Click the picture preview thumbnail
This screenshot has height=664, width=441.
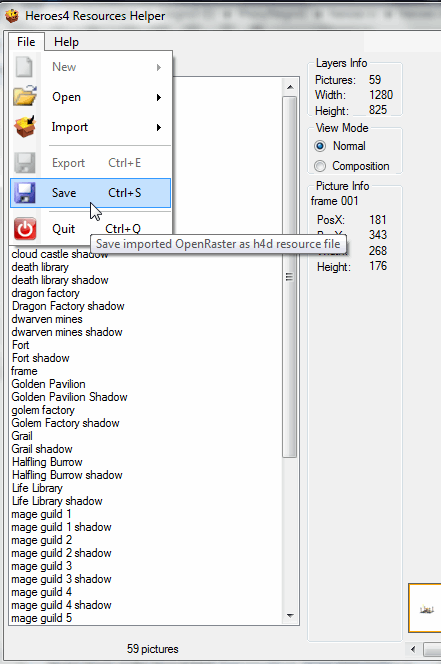click(425, 608)
